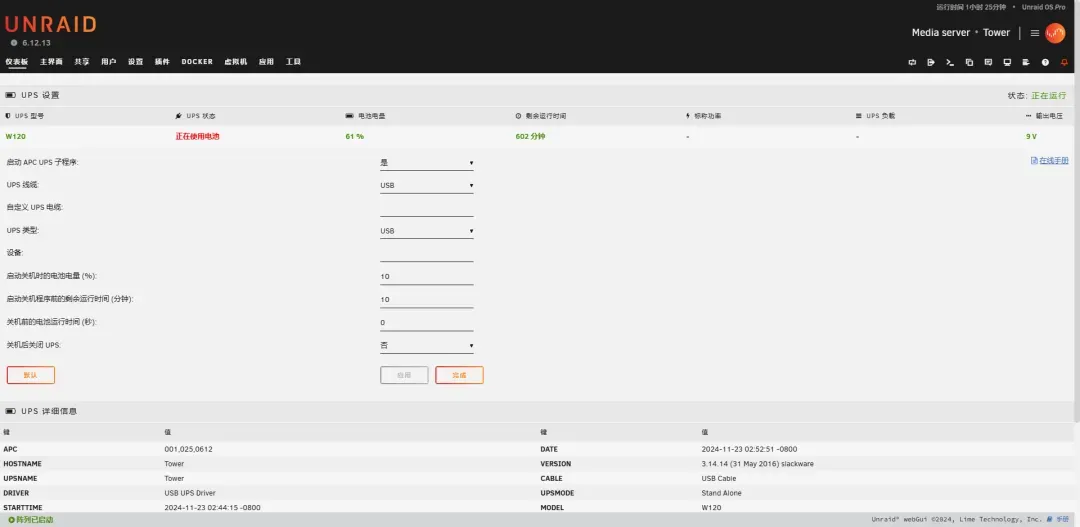Screen dimensions: 1080x527
Task: Open the 插件 menu tab
Action: pos(162,62)
